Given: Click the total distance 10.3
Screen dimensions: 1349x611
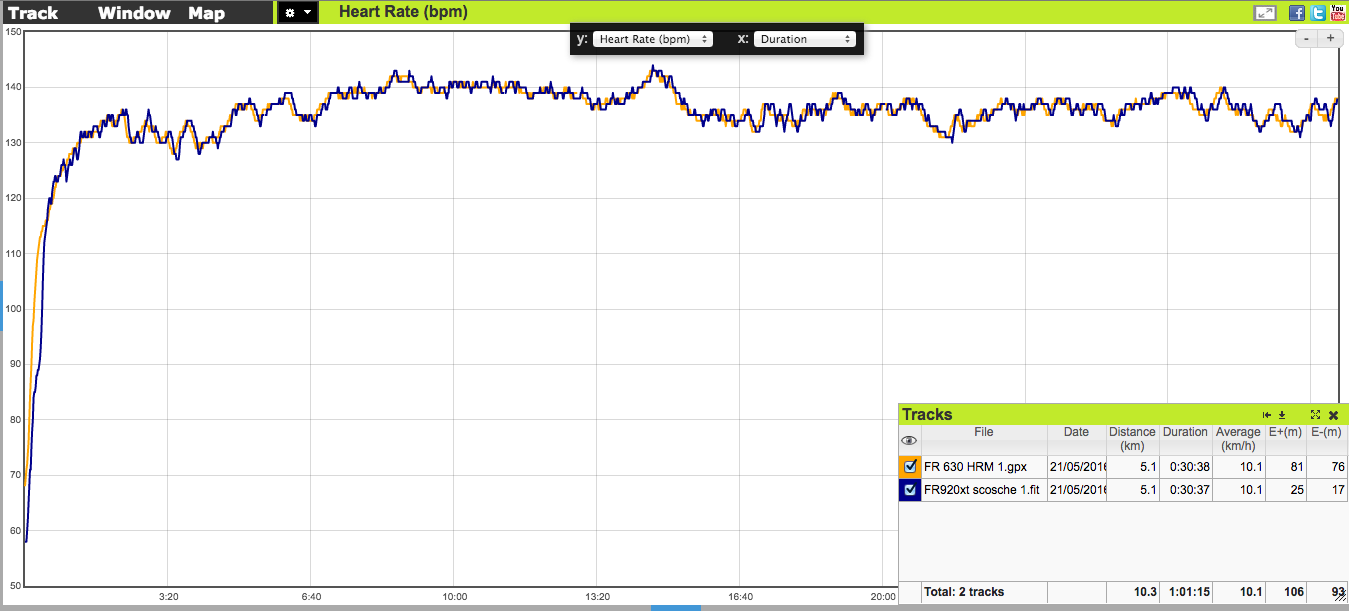Looking at the screenshot, I should pyautogui.click(x=1144, y=592).
